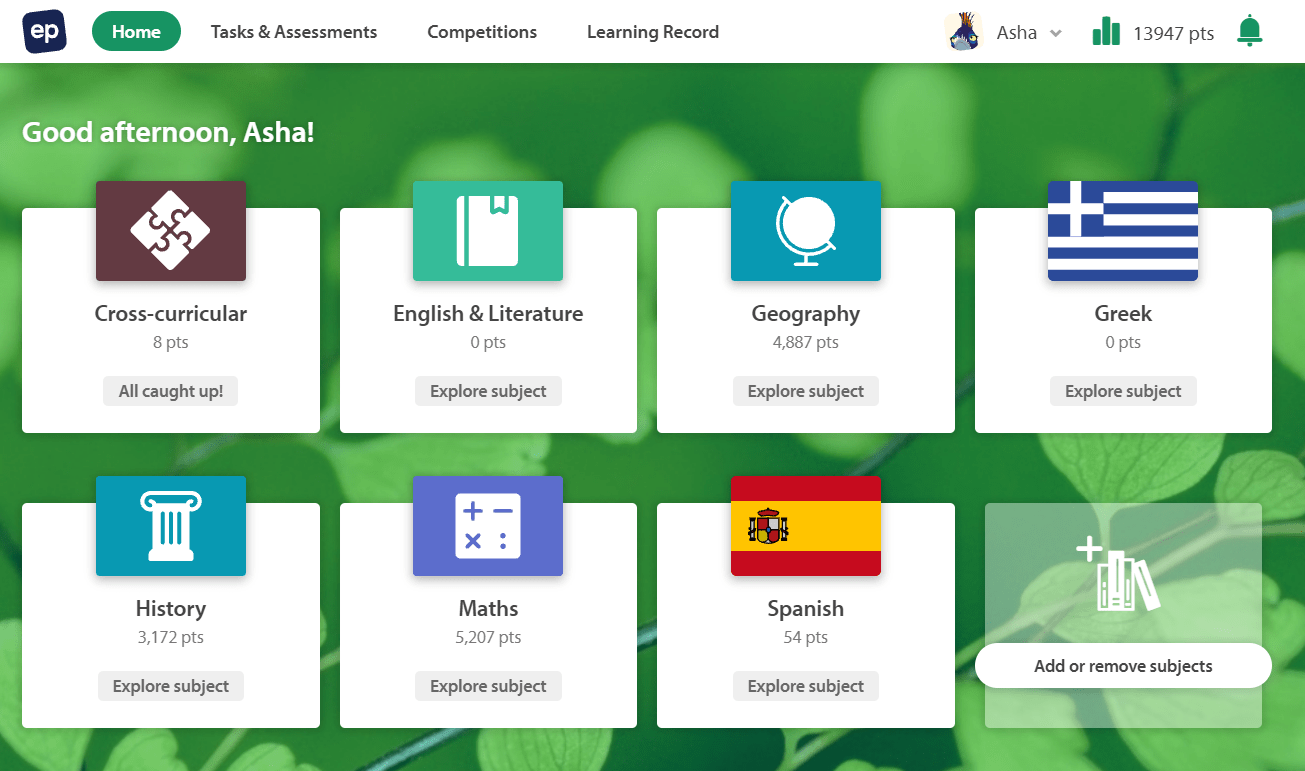The image size is (1305, 771).
Task: Click the 3,172 pts History score
Action: [171, 637]
